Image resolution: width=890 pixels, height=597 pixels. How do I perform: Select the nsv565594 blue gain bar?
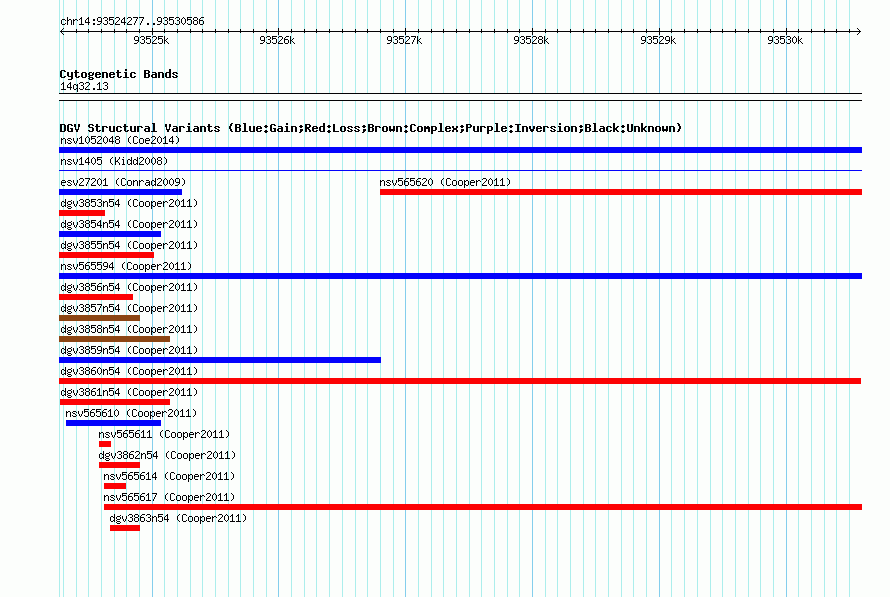(460, 276)
